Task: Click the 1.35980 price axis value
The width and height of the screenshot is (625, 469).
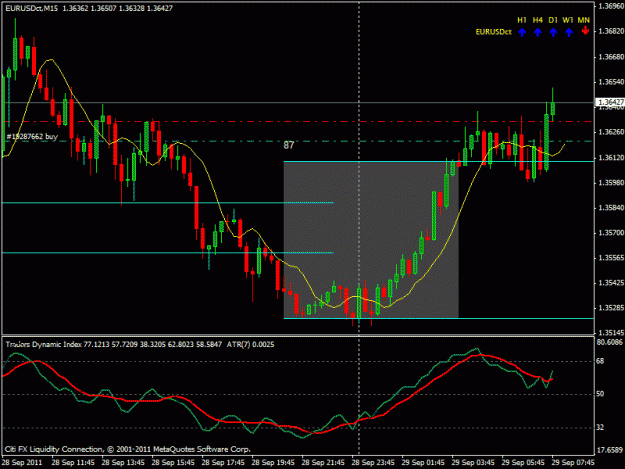Action: 611,183
